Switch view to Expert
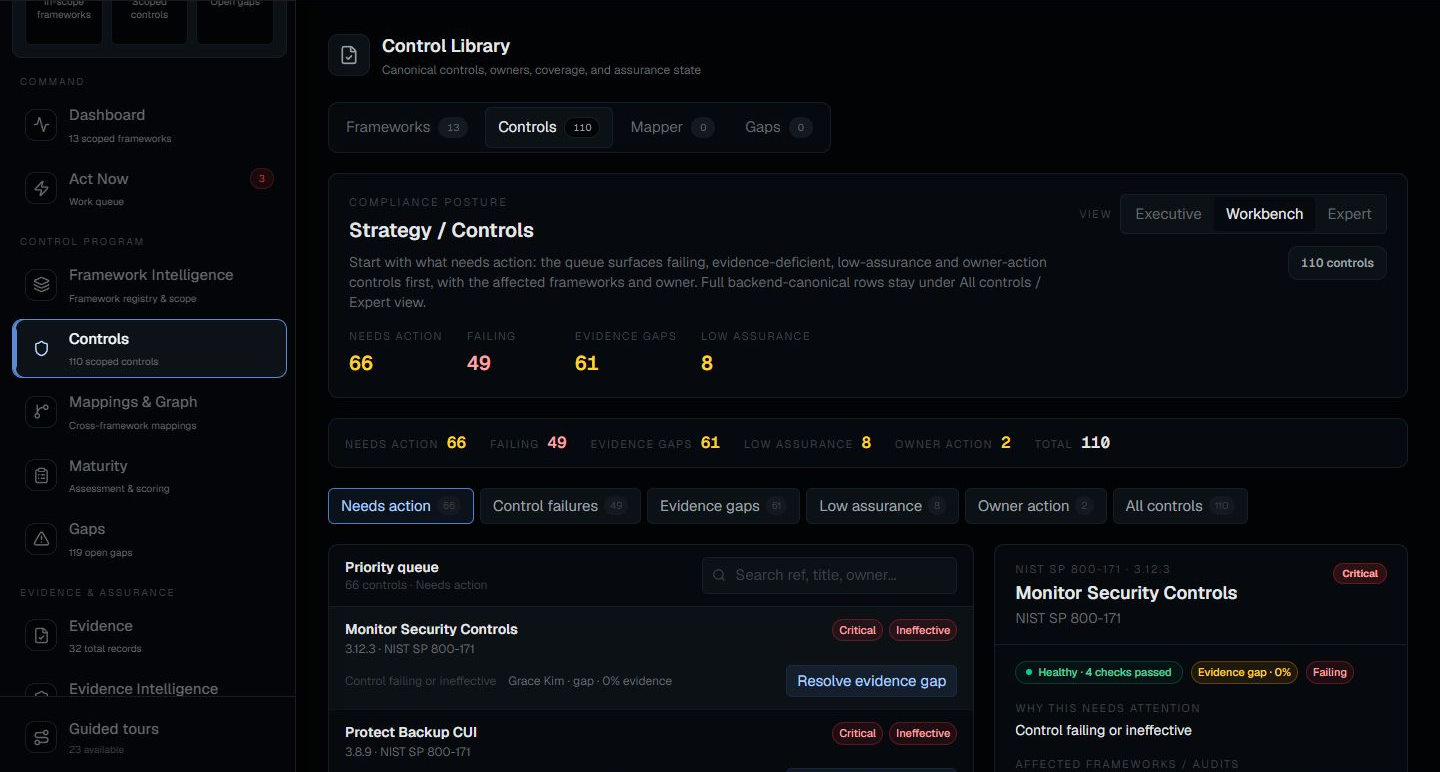The height and width of the screenshot is (772, 1440). 1349,214
